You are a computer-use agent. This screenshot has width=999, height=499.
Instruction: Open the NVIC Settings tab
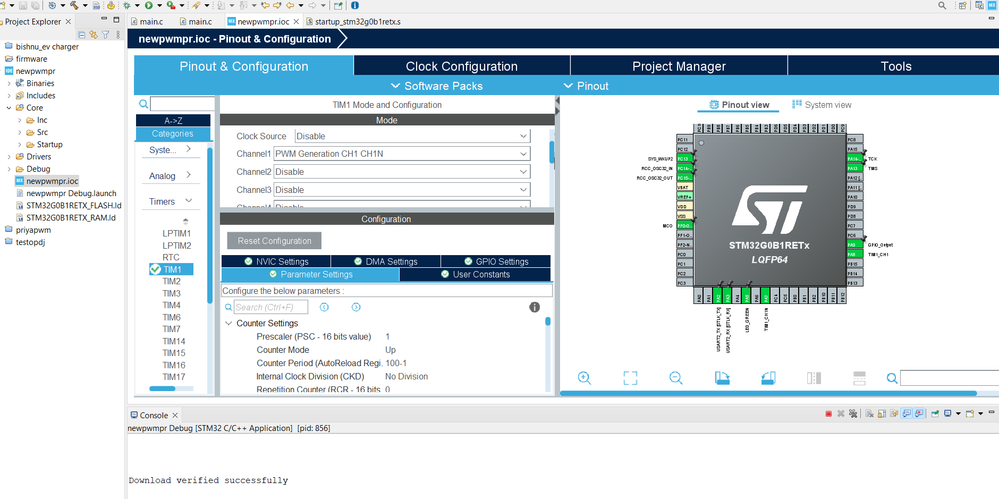coord(276,261)
